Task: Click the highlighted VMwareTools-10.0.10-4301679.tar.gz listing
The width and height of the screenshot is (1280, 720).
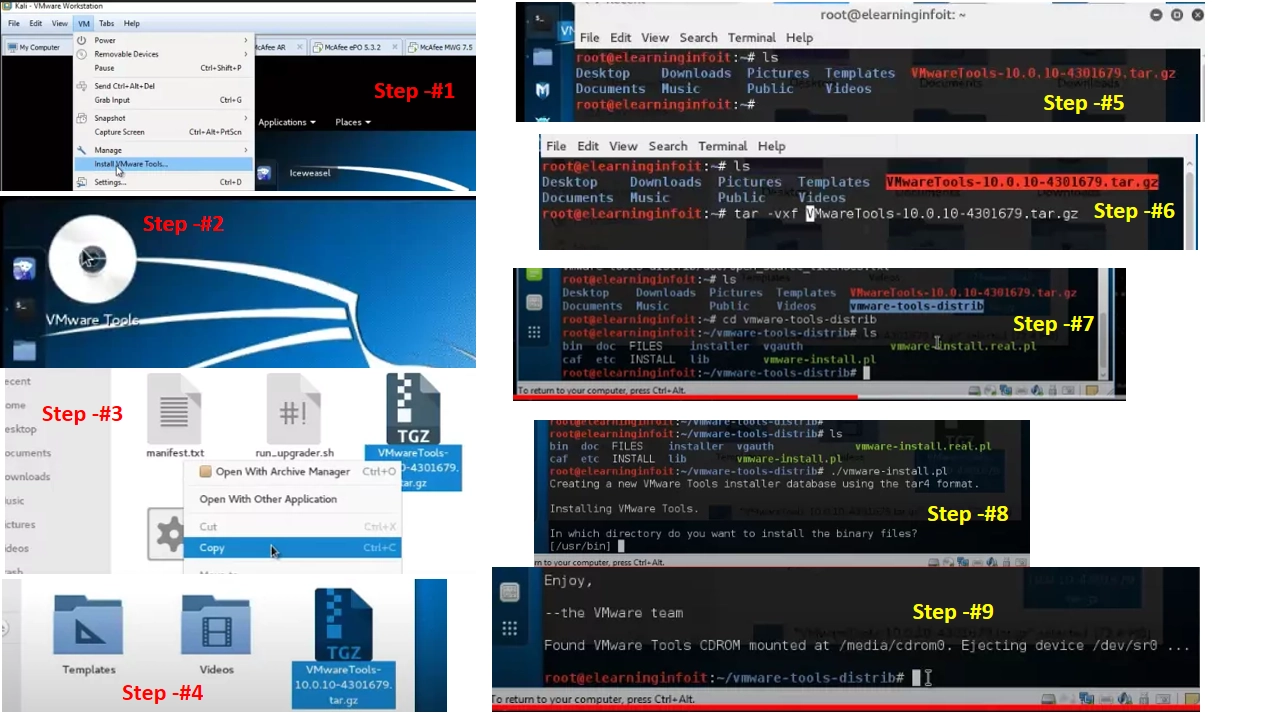Action: [x=1021, y=182]
